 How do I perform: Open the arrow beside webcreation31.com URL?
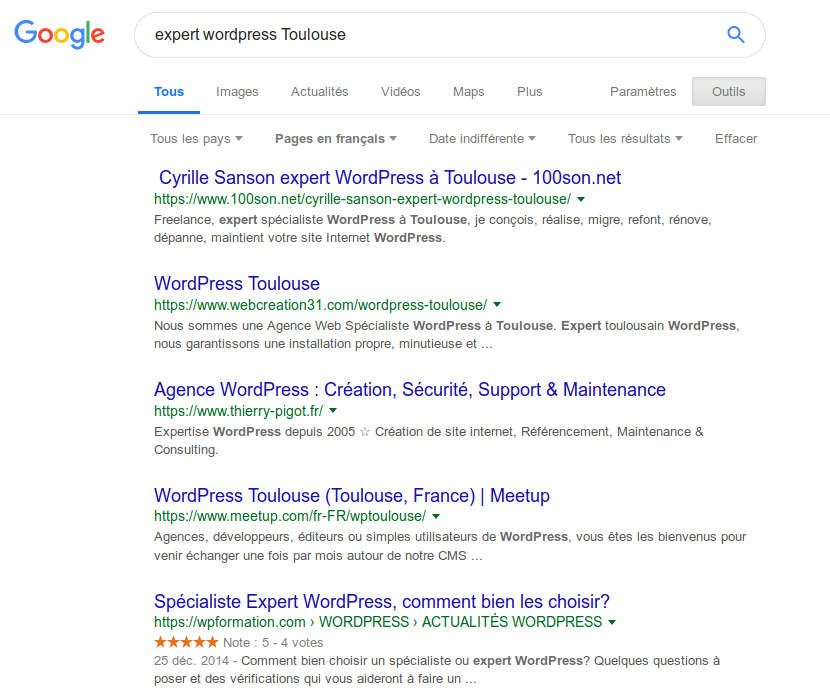pos(497,305)
